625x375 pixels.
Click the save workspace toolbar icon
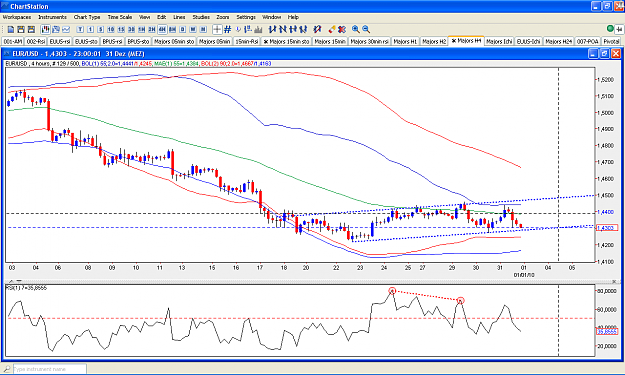point(21,29)
